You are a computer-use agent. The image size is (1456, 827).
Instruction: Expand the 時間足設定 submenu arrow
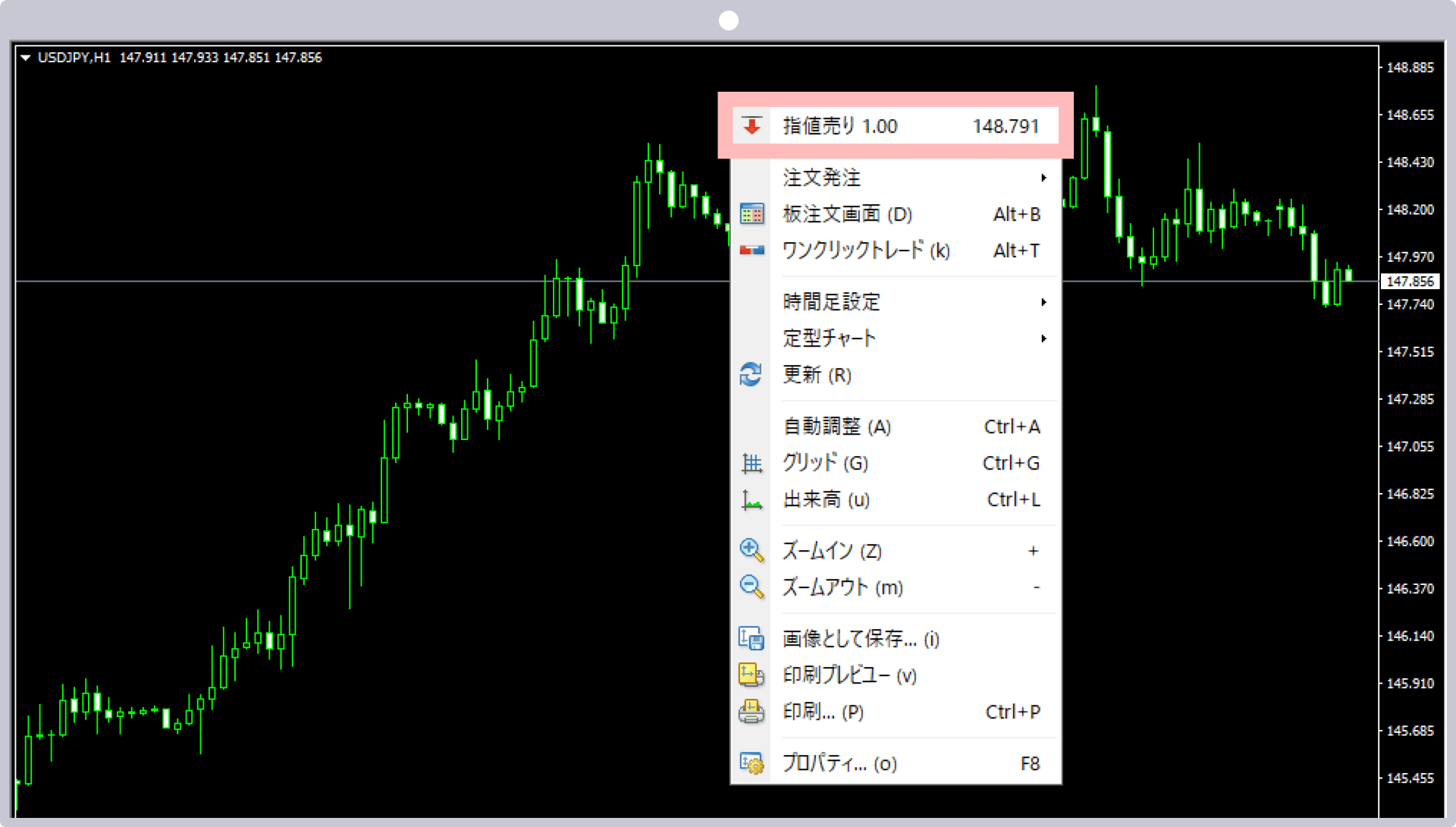pos(1043,302)
